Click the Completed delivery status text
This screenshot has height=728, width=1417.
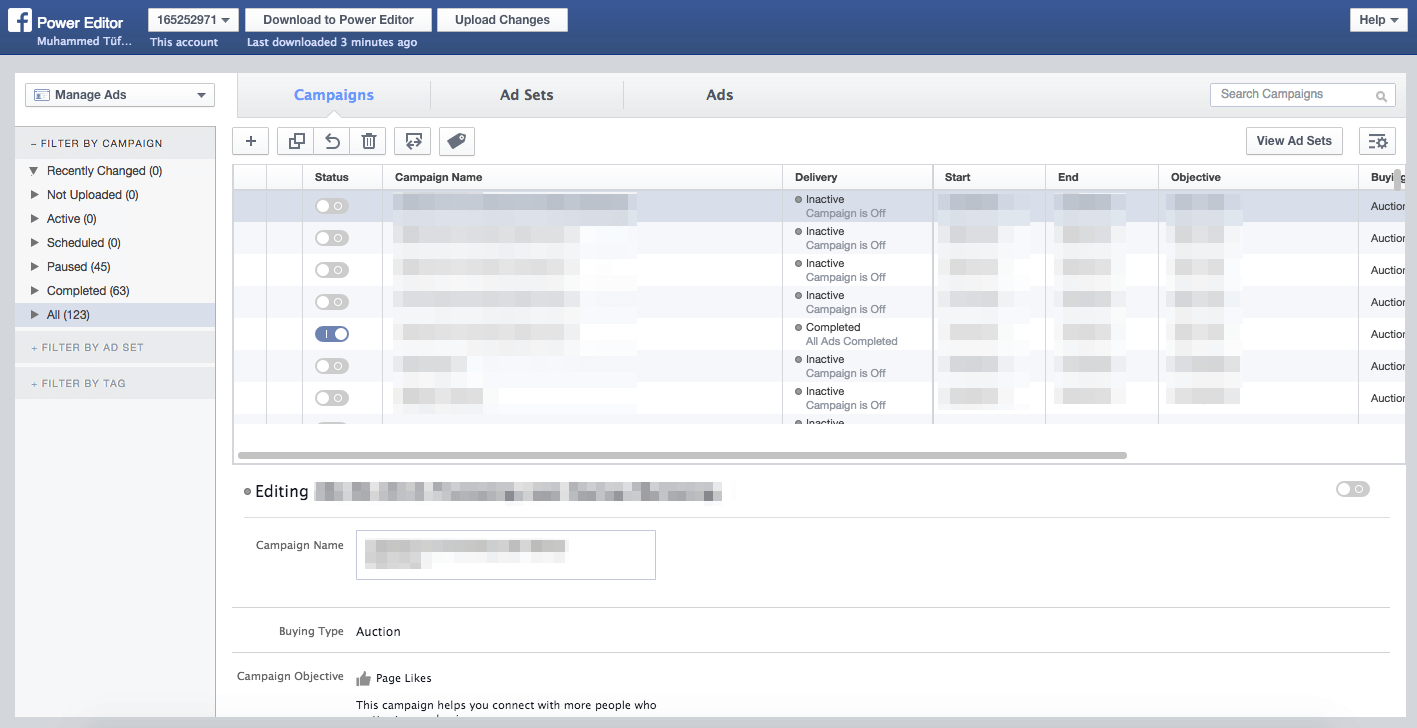click(x=833, y=327)
